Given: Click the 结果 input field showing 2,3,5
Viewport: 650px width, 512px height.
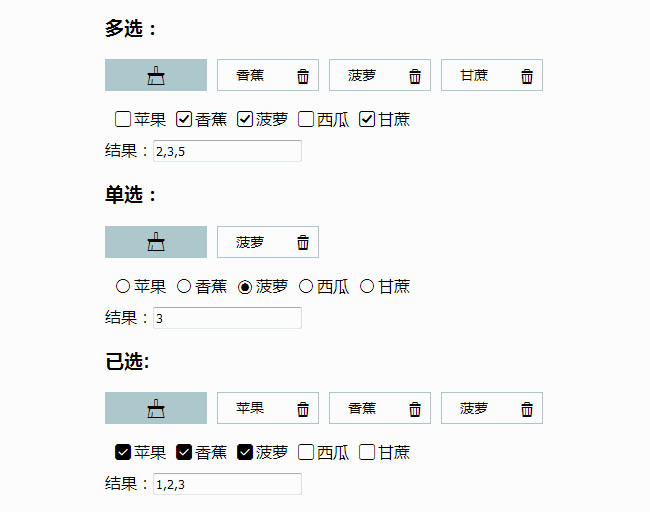Looking at the screenshot, I should (227, 151).
